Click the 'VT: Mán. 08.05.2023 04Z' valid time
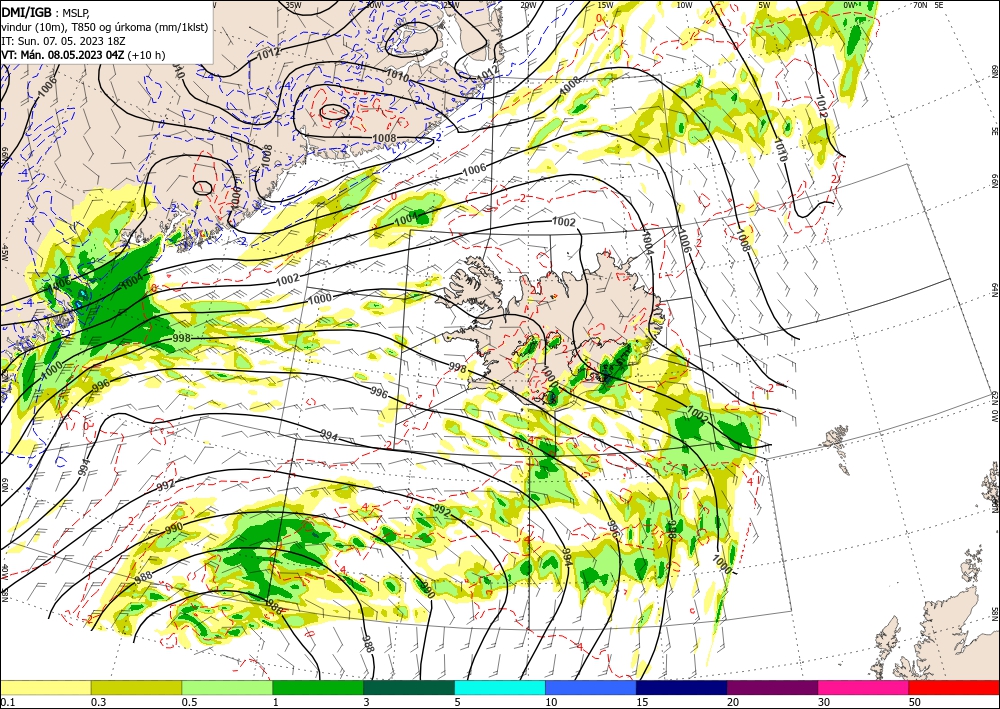Screen dimensions: 1000x709 [62, 55]
